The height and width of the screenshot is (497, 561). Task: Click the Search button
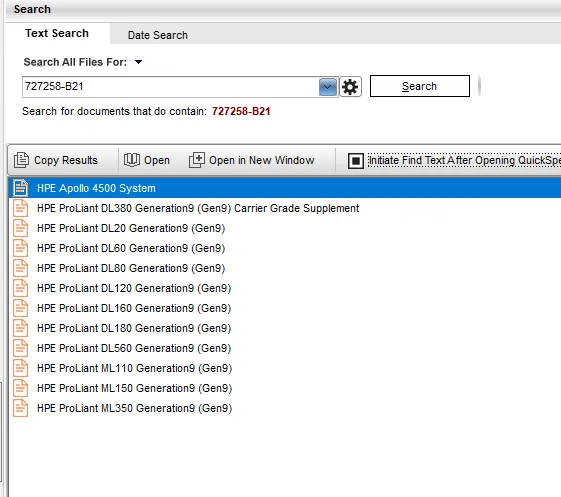[420, 86]
